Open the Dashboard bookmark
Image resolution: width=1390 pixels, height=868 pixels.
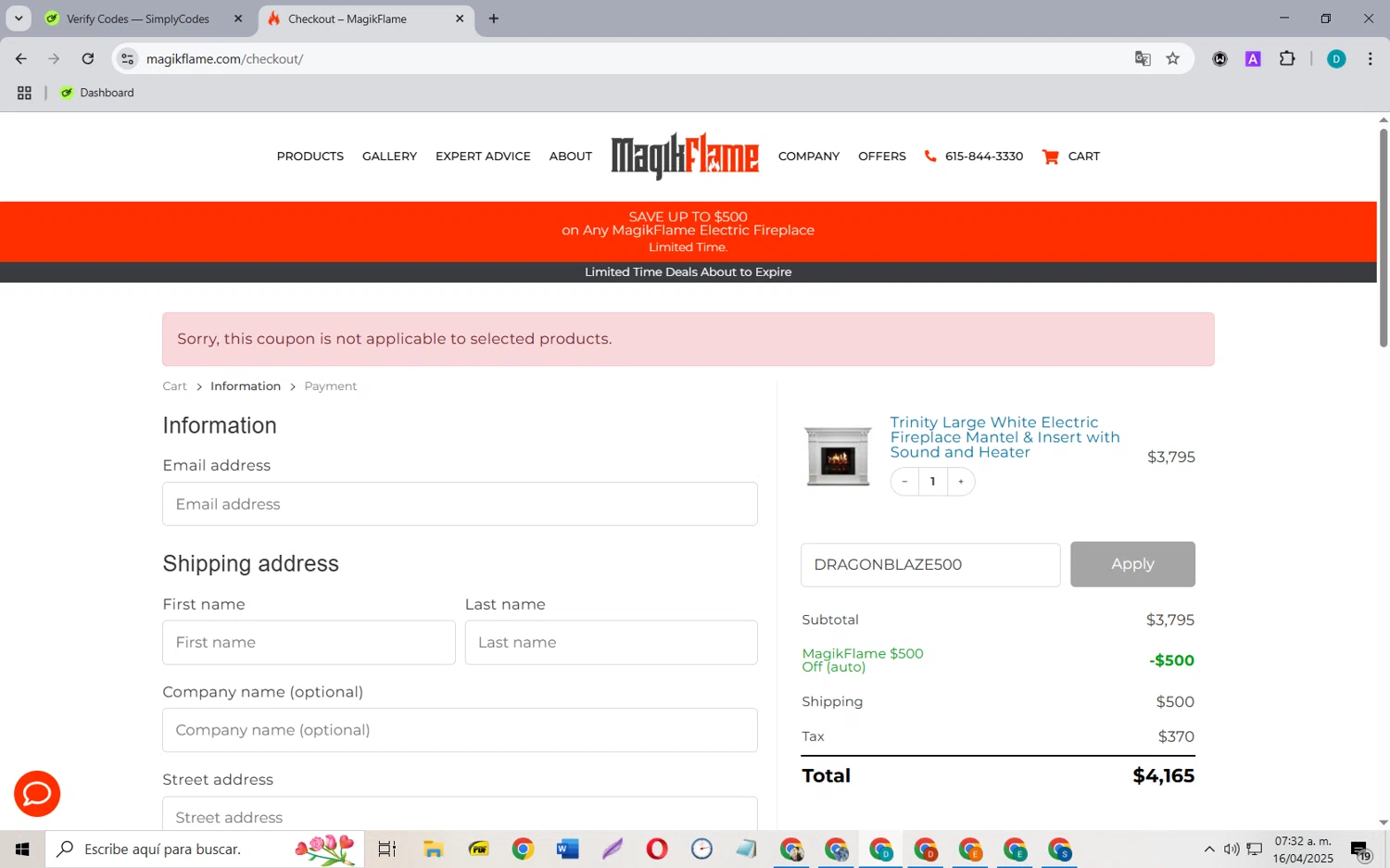click(97, 93)
